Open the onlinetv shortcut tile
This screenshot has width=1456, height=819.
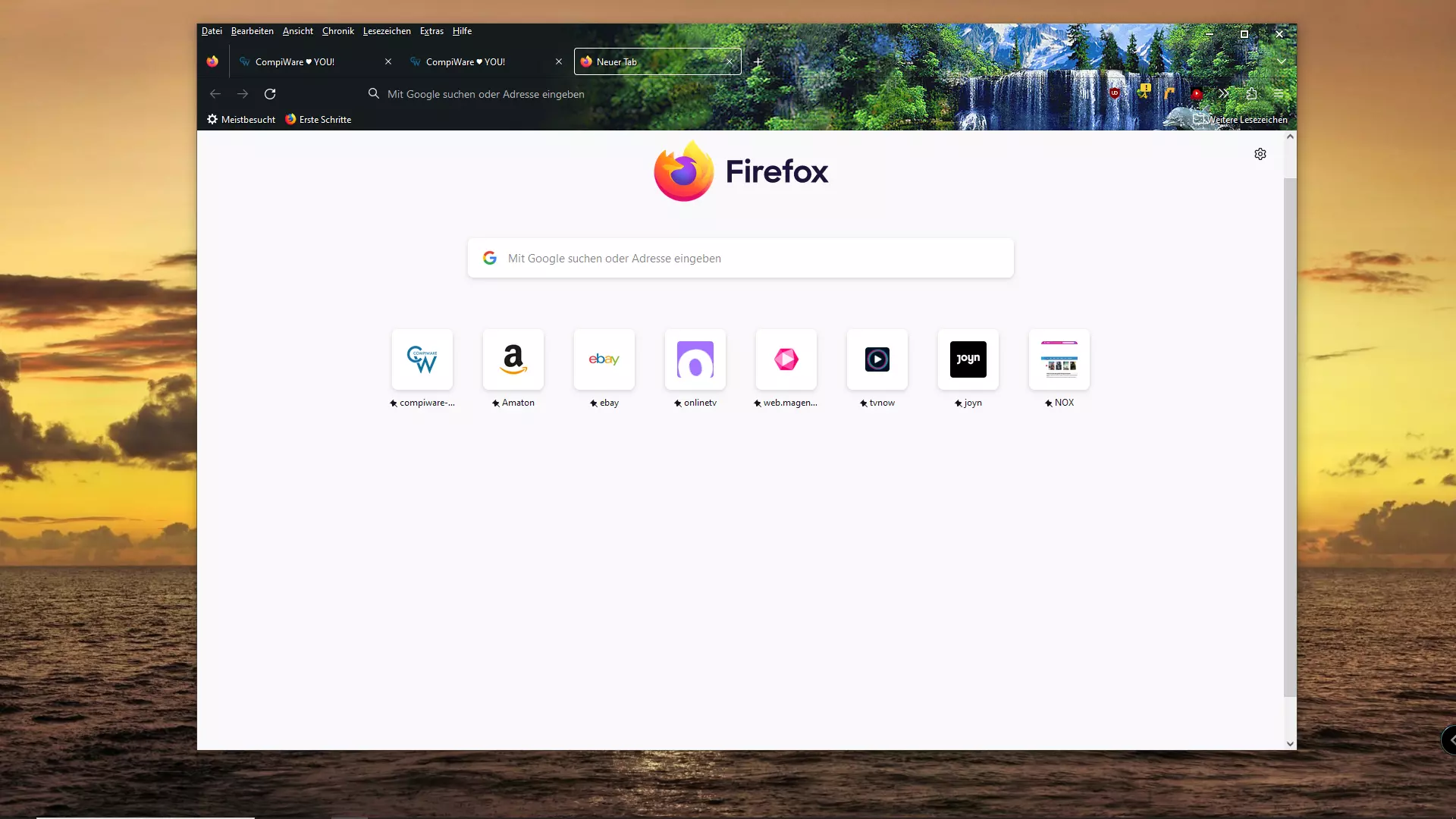click(x=695, y=359)
